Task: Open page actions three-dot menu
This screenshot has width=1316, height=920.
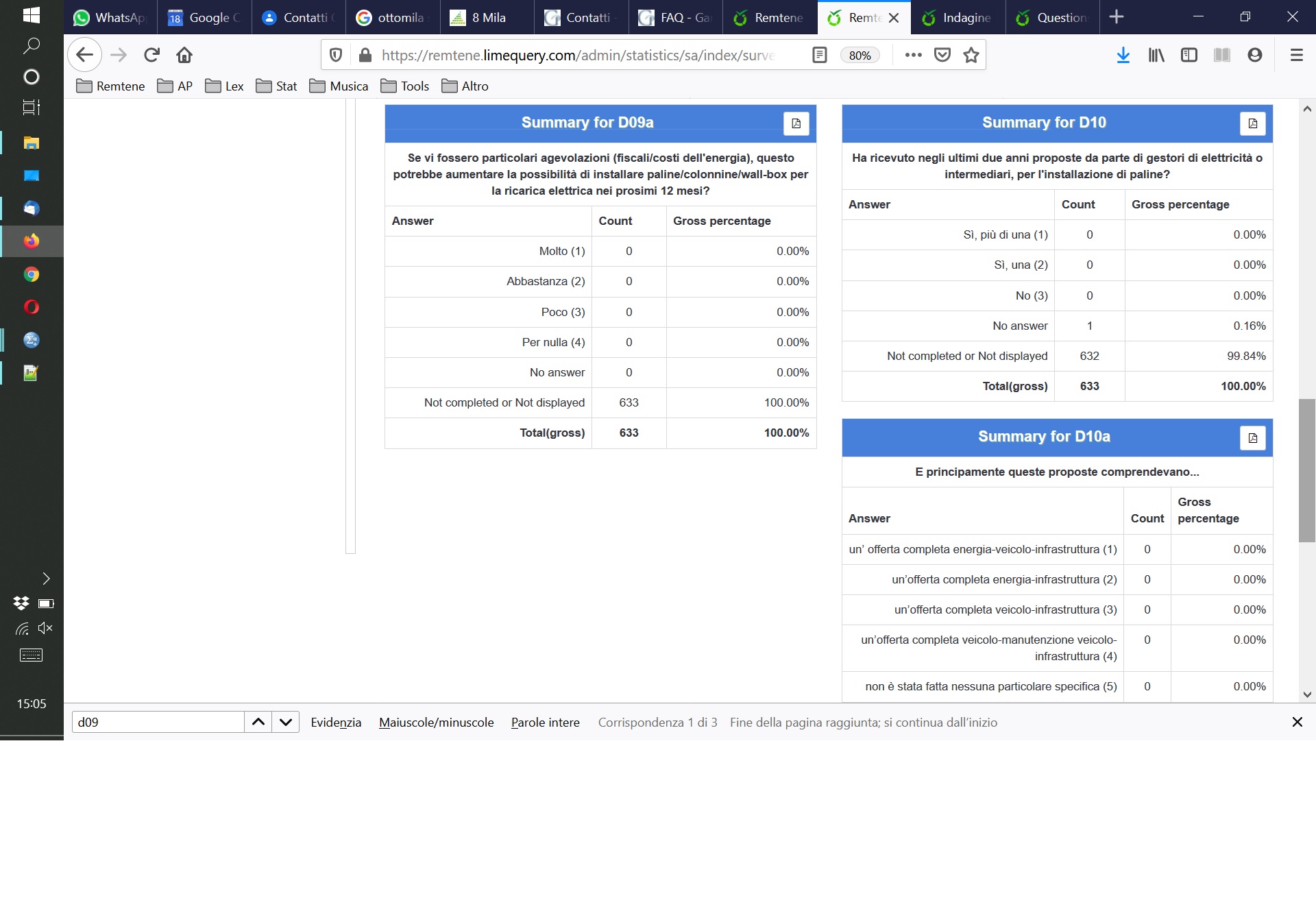Action: point(913,55)
